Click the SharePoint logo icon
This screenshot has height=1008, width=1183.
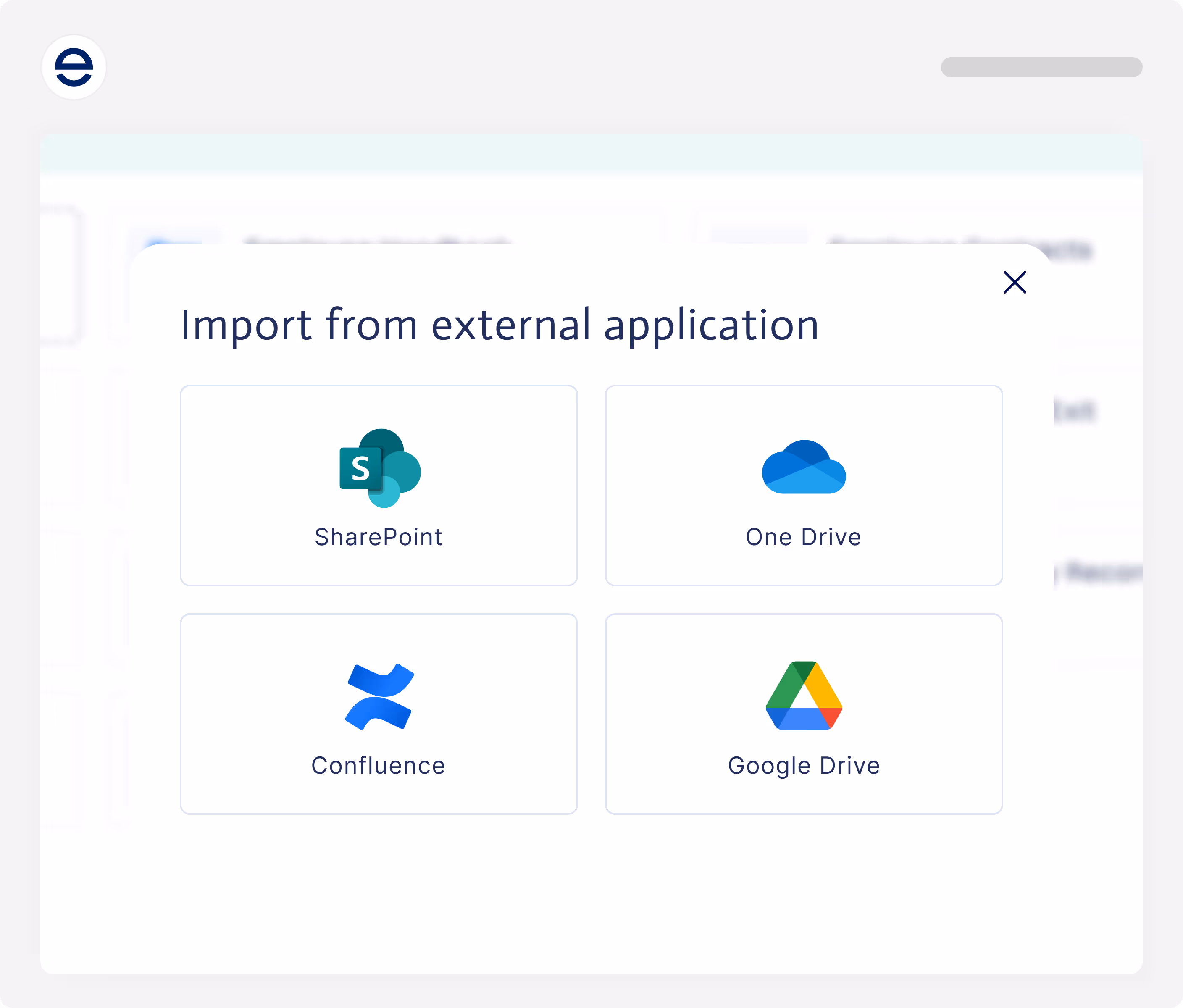[380, 468]
